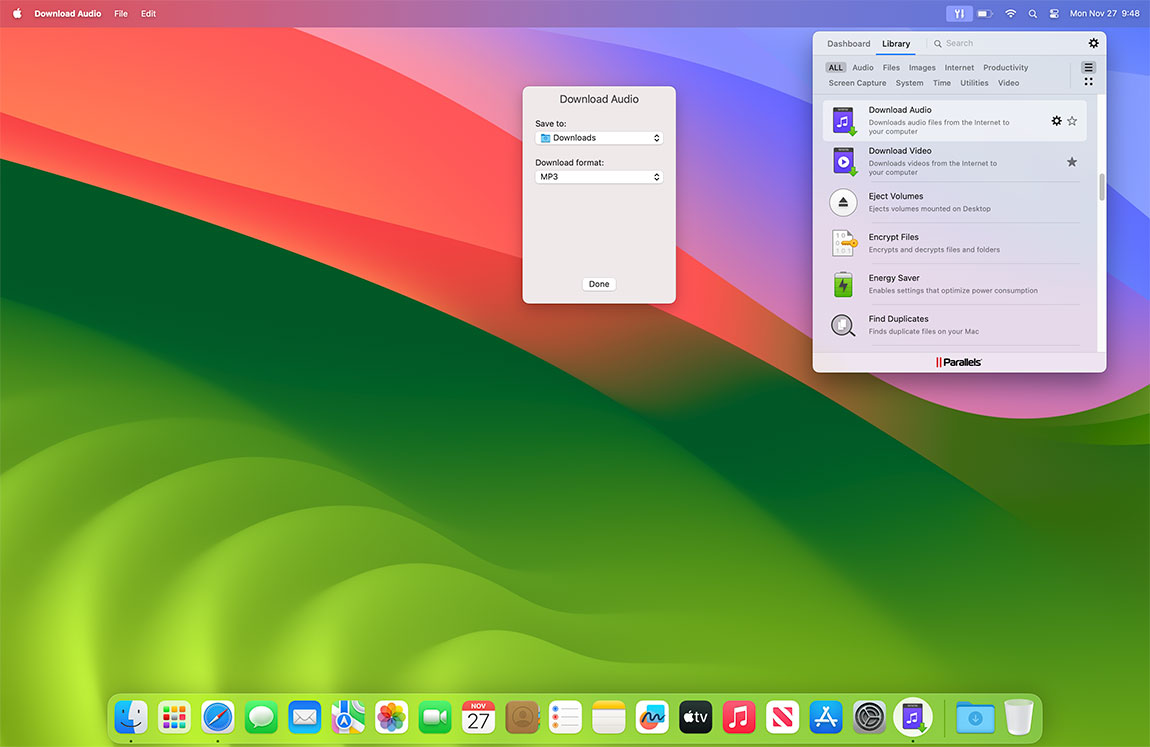Screen dimensions: 1150x747
Task: Unfavorite the Download Video tool
Action: (x=1072, y=161)
